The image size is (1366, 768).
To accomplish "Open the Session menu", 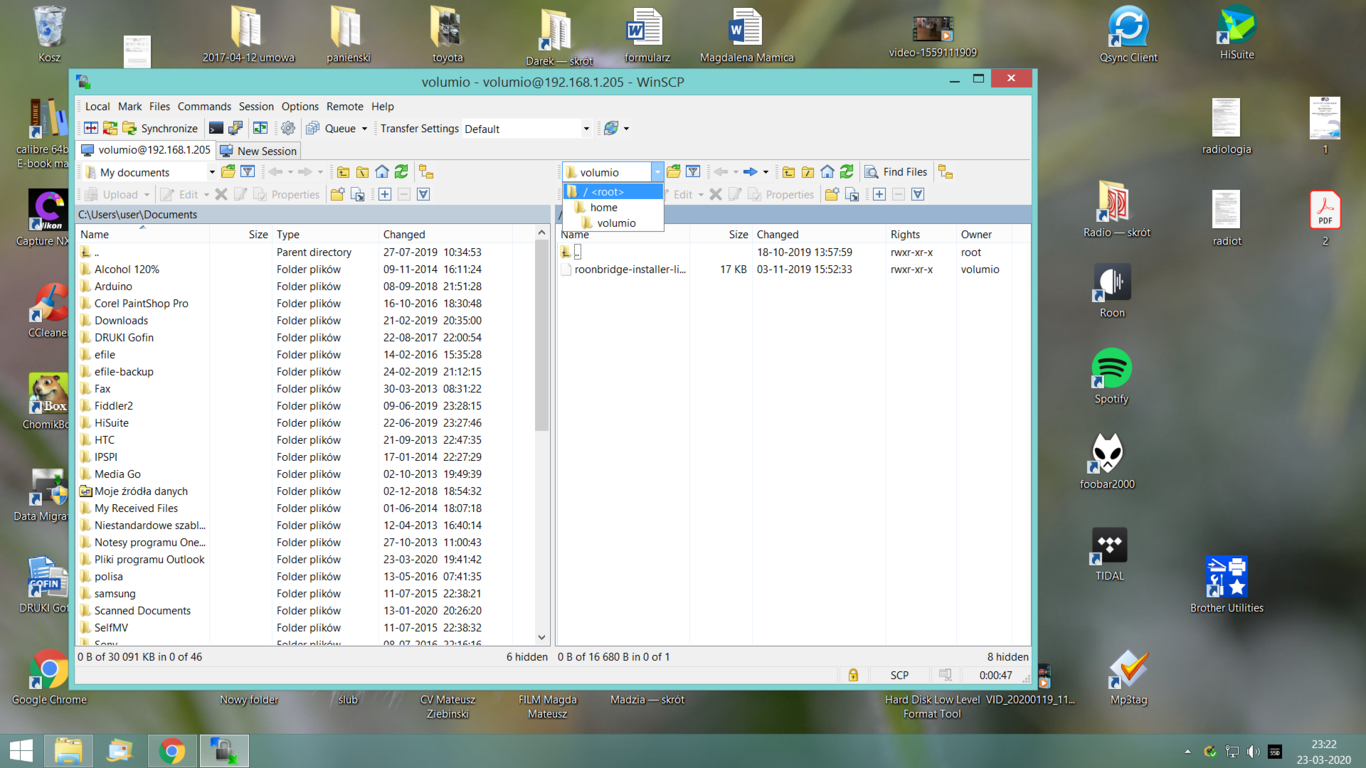I will click(x=256, y=106).
